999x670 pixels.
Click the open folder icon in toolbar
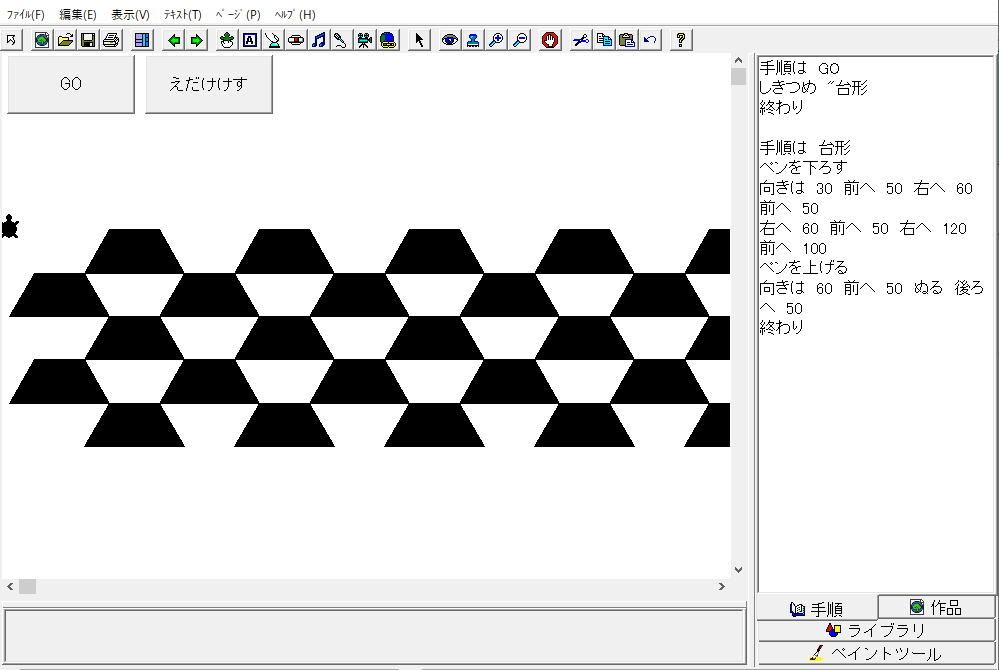pos(65,40)
